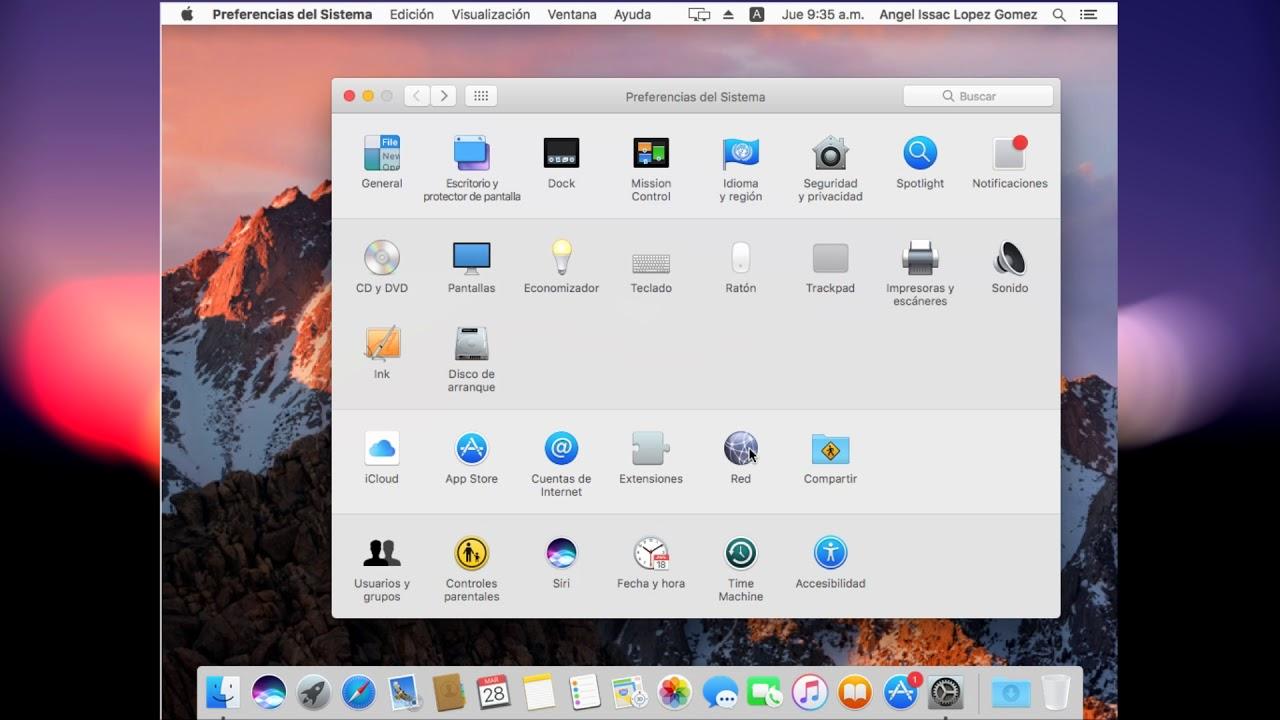Click the show-all grid icon in the toolbar
The height and width of the screenshot is (720, 1280).
pyautogui.click(x=480, y=95)
